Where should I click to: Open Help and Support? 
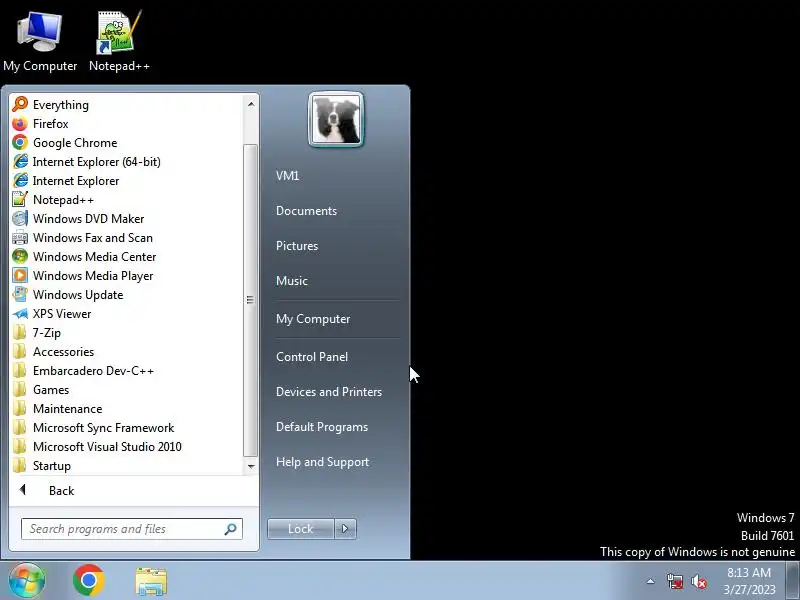(x=322, y=462)
